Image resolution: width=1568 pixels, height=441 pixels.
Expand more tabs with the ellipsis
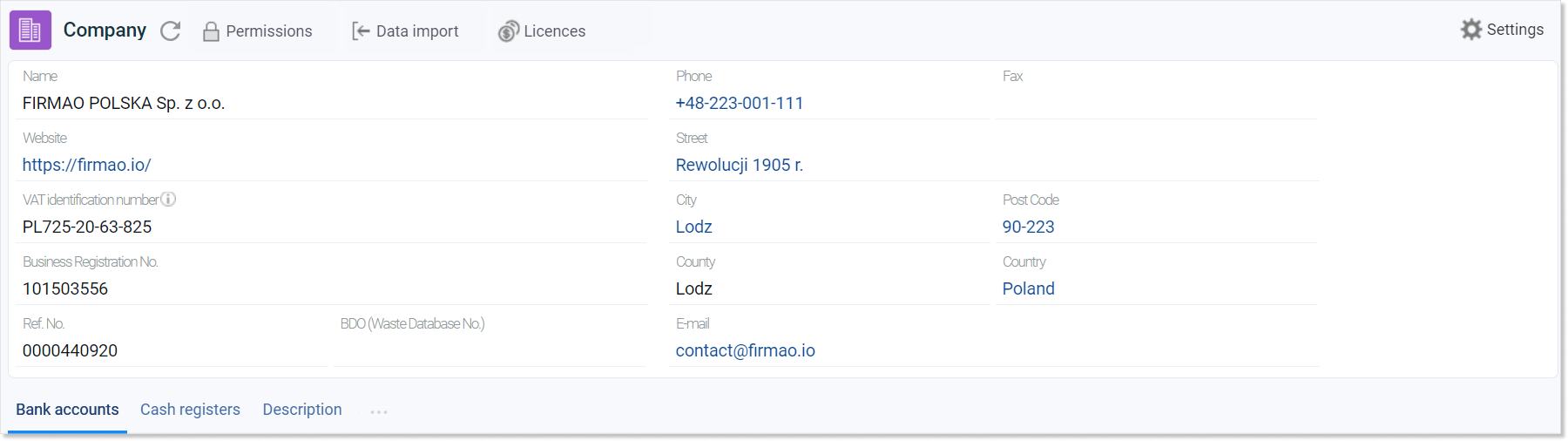(x=378, y=411)
